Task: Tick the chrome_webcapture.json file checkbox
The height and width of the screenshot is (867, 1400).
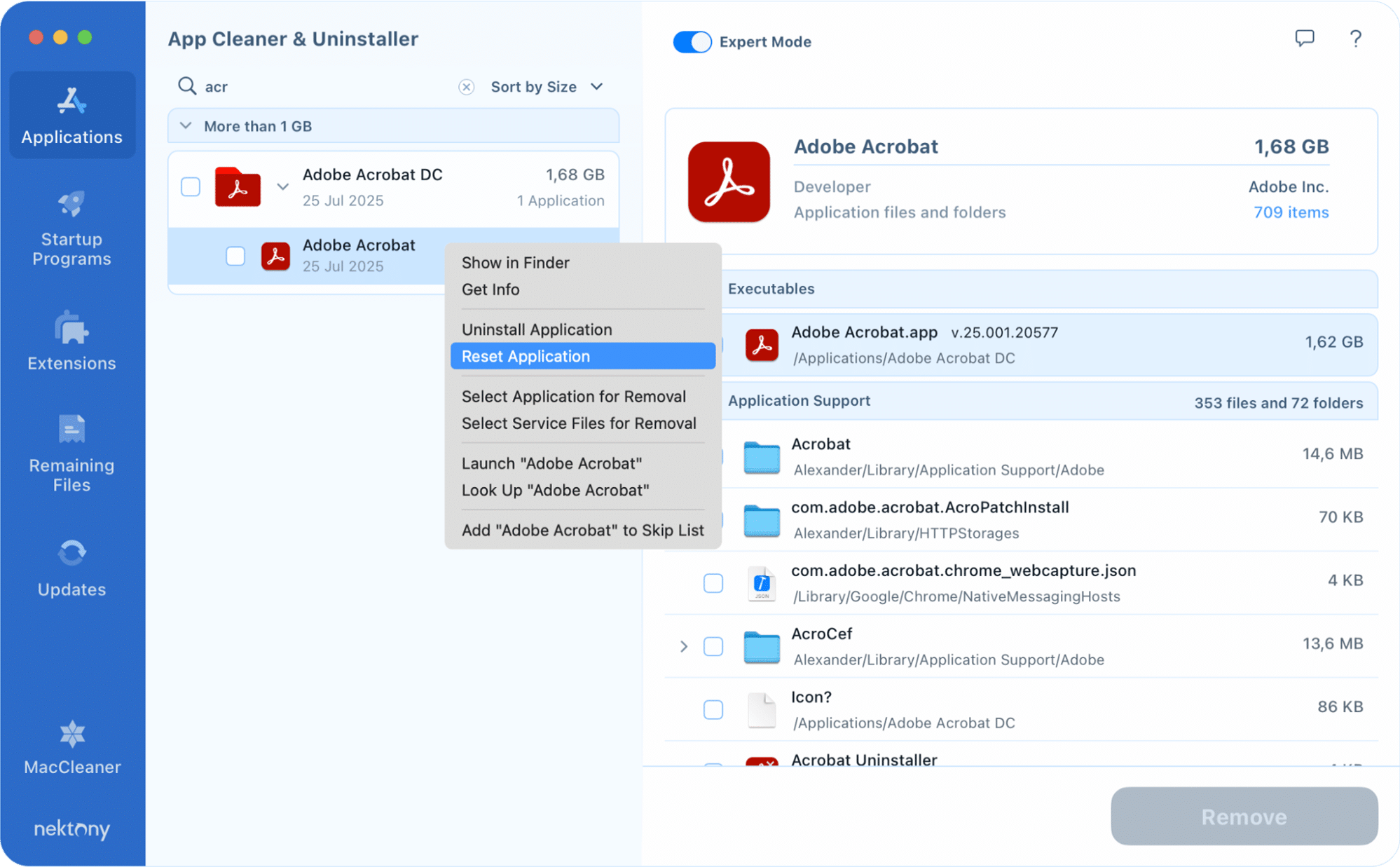Action: click(x=713, y=583)
